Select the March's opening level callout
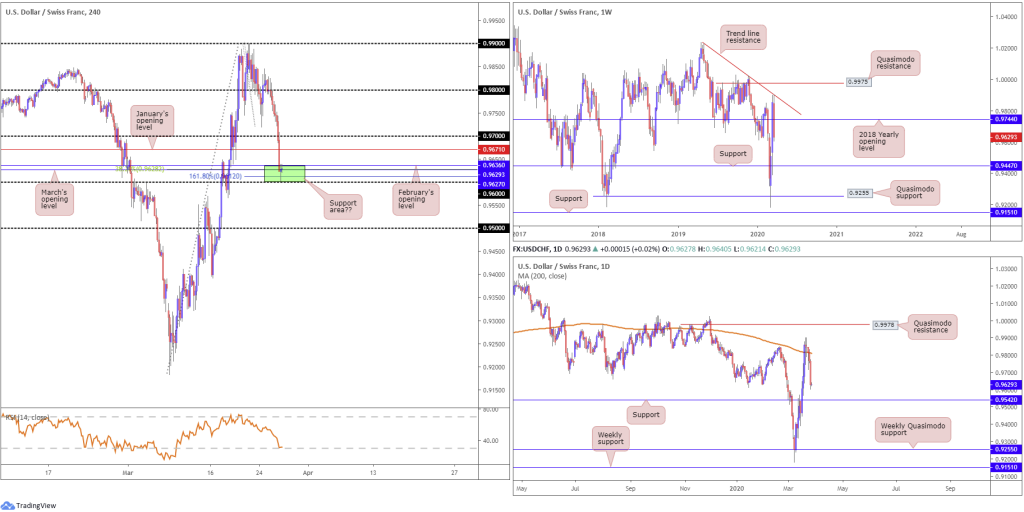 pos(55,197)
